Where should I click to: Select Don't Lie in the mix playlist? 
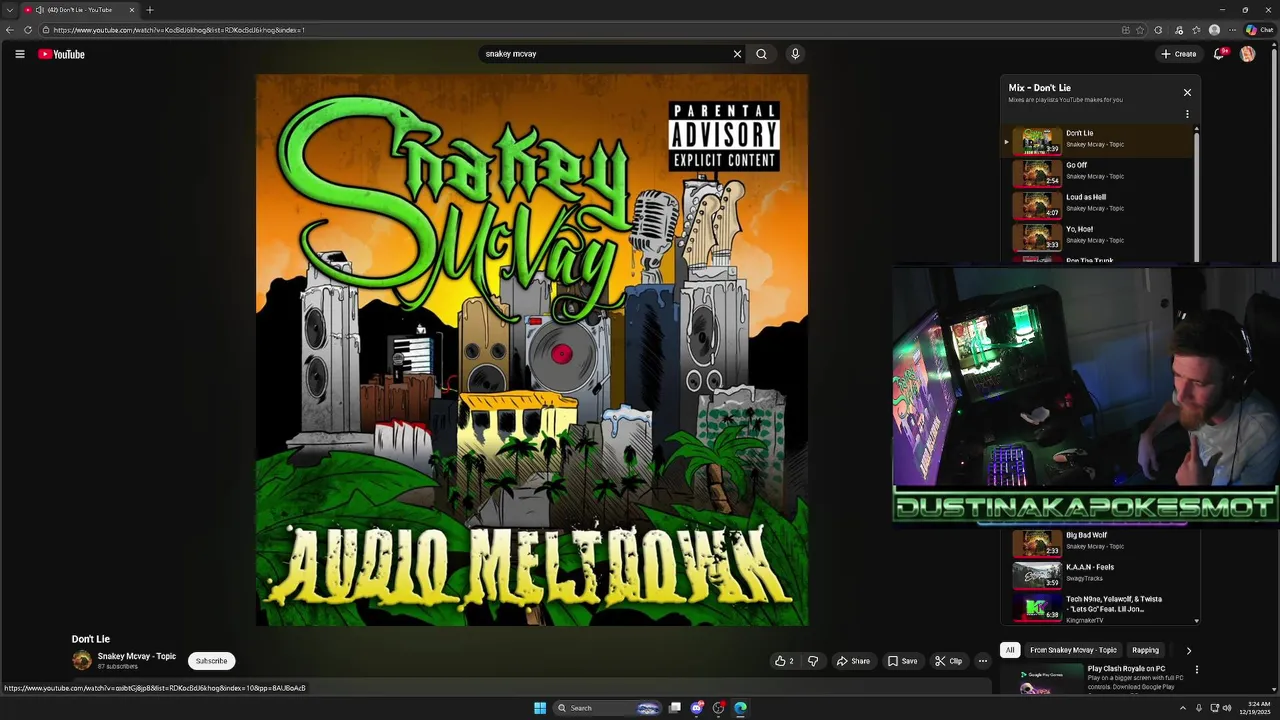(x=1098, y=140)
